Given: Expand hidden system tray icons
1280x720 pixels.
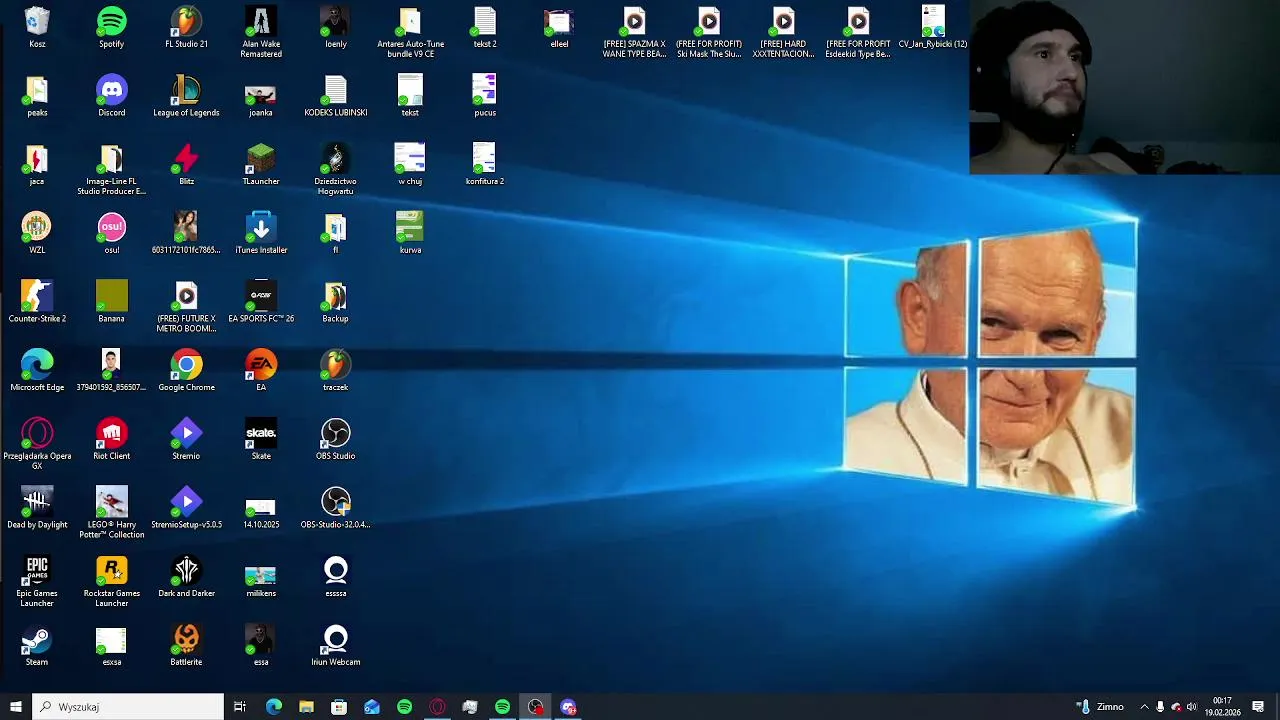Looking at the screenshot, I should point(1144,707).
